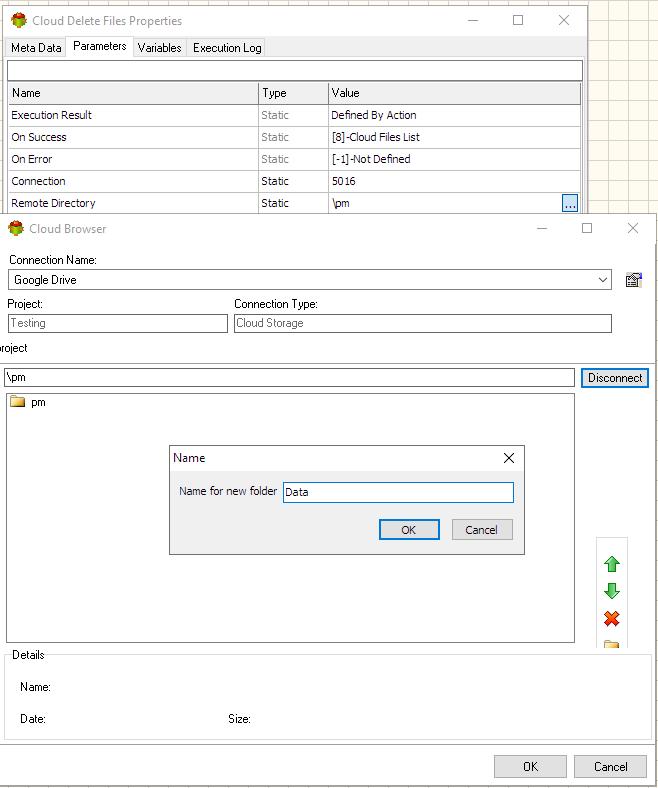Click the Name for new folder input field

(398, 492)
